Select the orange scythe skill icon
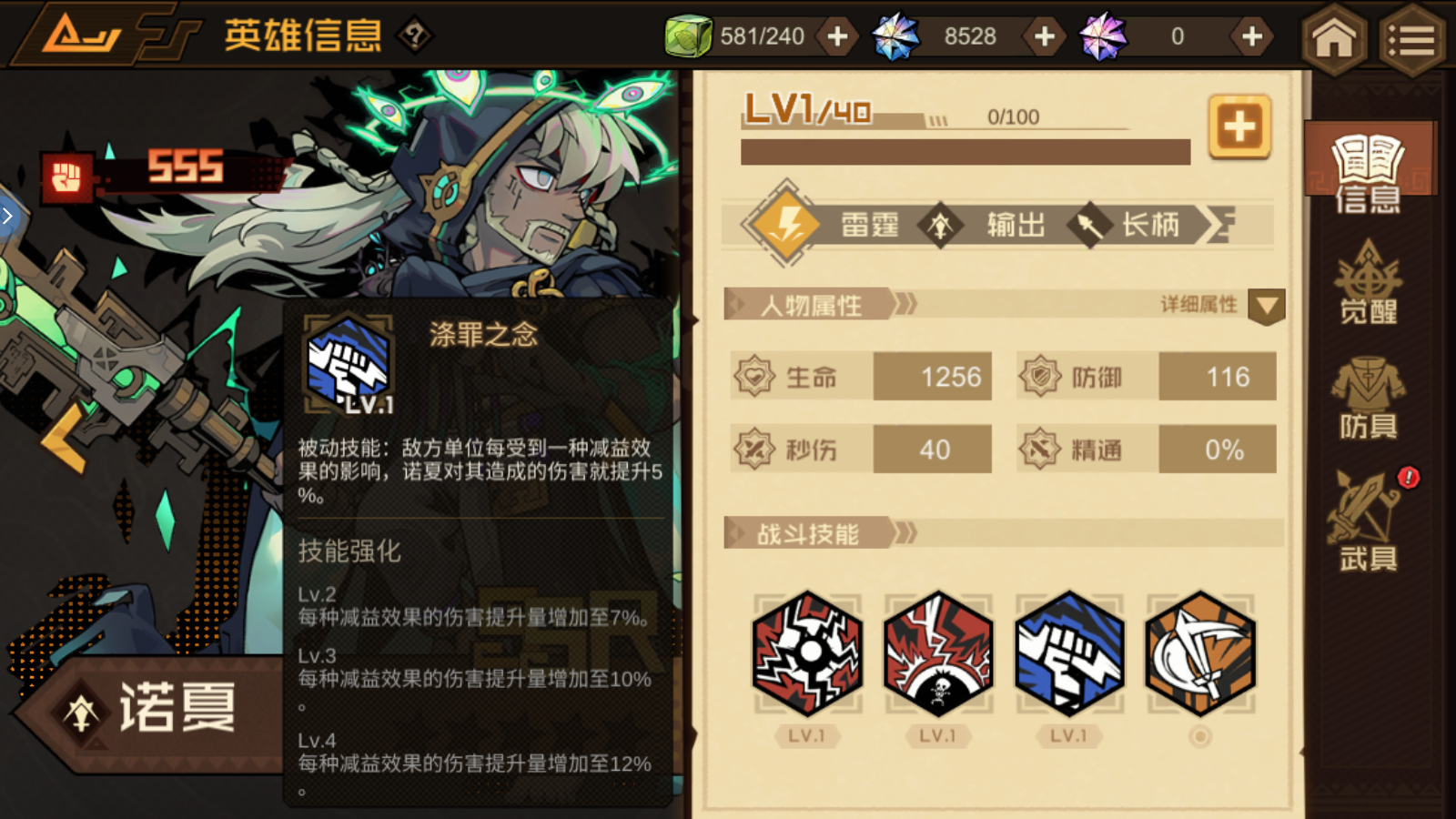This screenshot has height=819, width=1456. [x=1200, y=652]
